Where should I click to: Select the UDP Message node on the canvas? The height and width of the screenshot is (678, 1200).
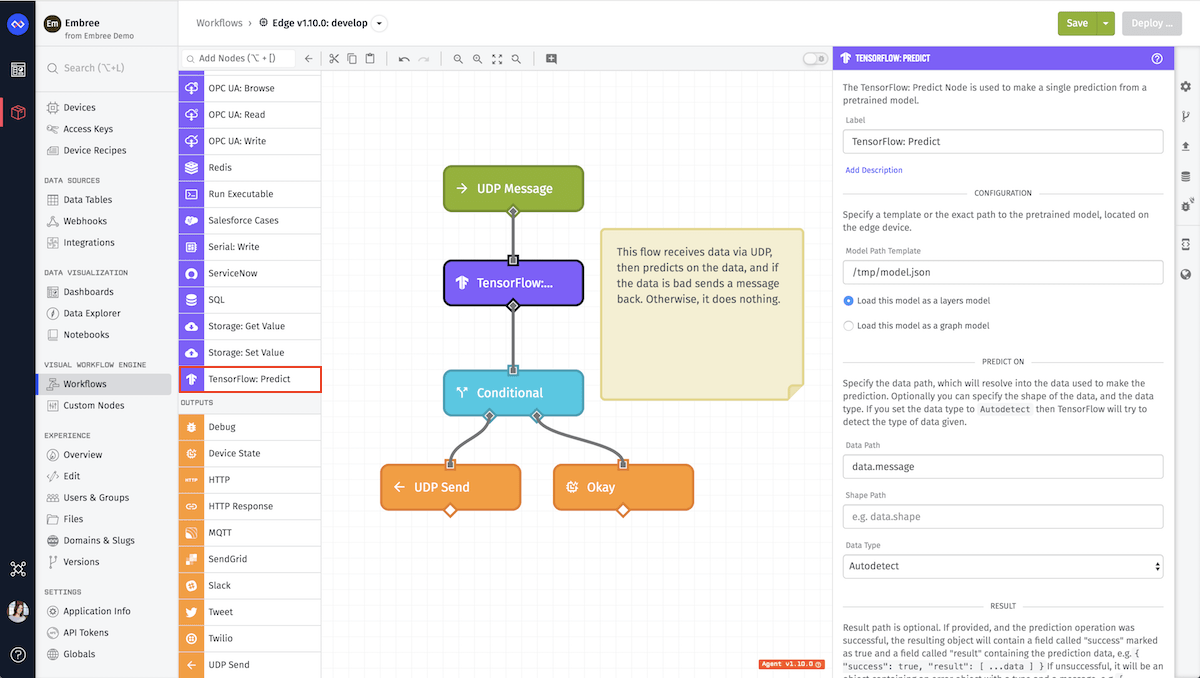tap(513, 188)
